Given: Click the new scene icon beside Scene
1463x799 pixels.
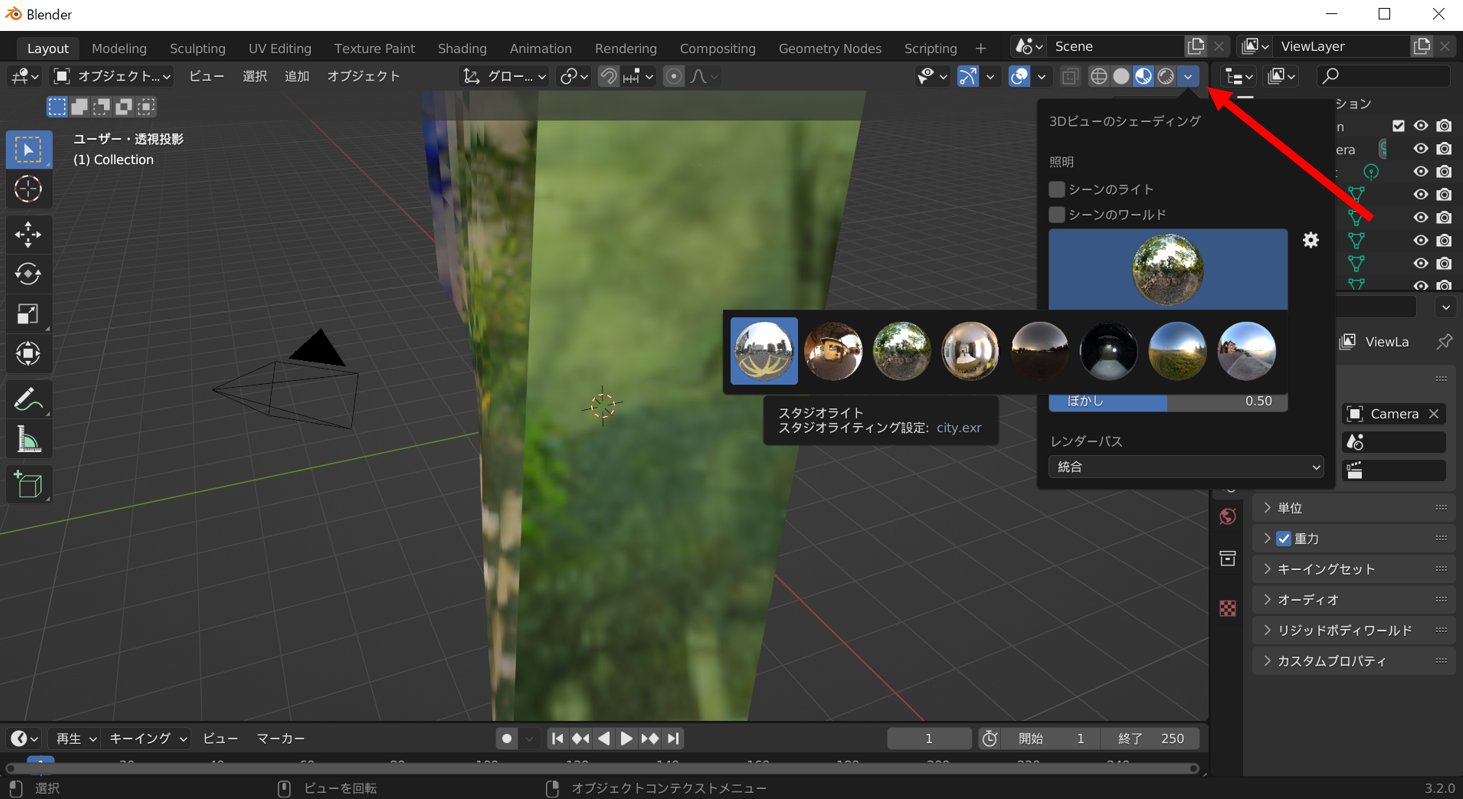Looking at the screenshot, I should pos(1196,46).
